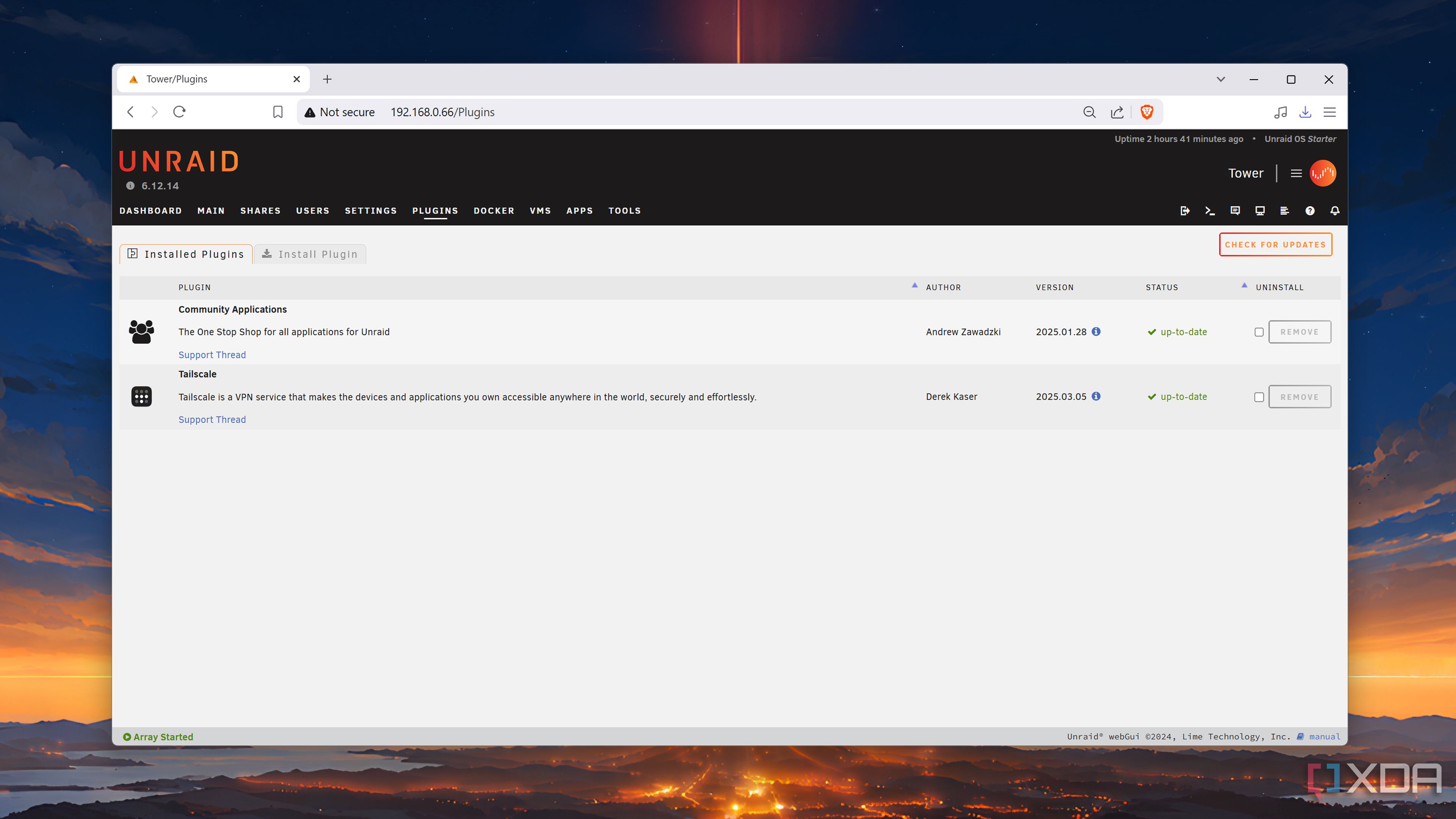Click the Derek Kaser author cell
The image size is (1456, 819).
(951, 397)
